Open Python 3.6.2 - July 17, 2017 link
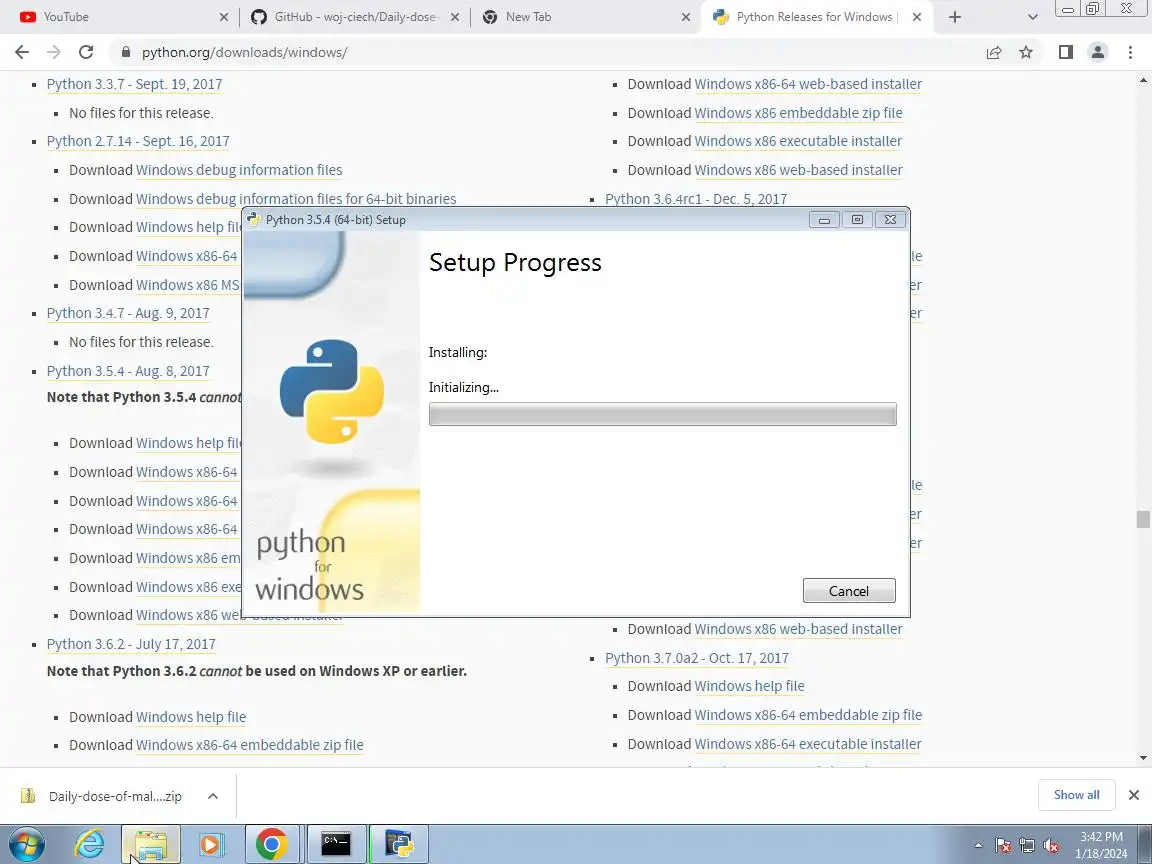Screen dimensions: 1152x864 tap(131, 644)
